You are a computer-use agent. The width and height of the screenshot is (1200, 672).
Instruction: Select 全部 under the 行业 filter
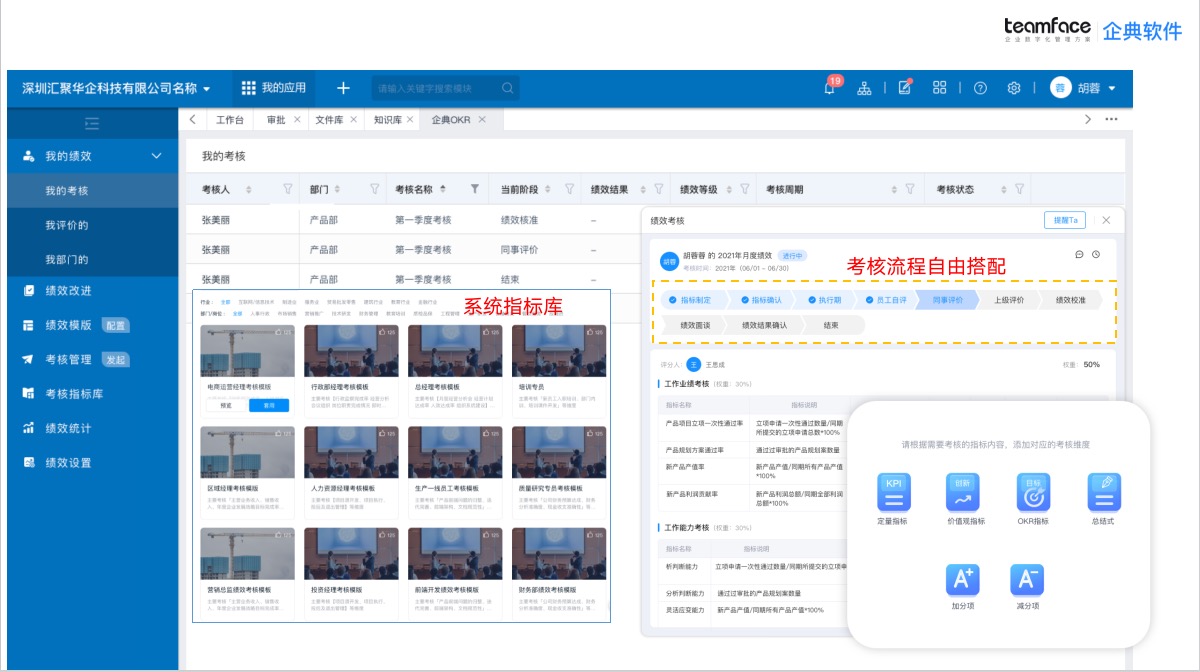click(226, 302)
